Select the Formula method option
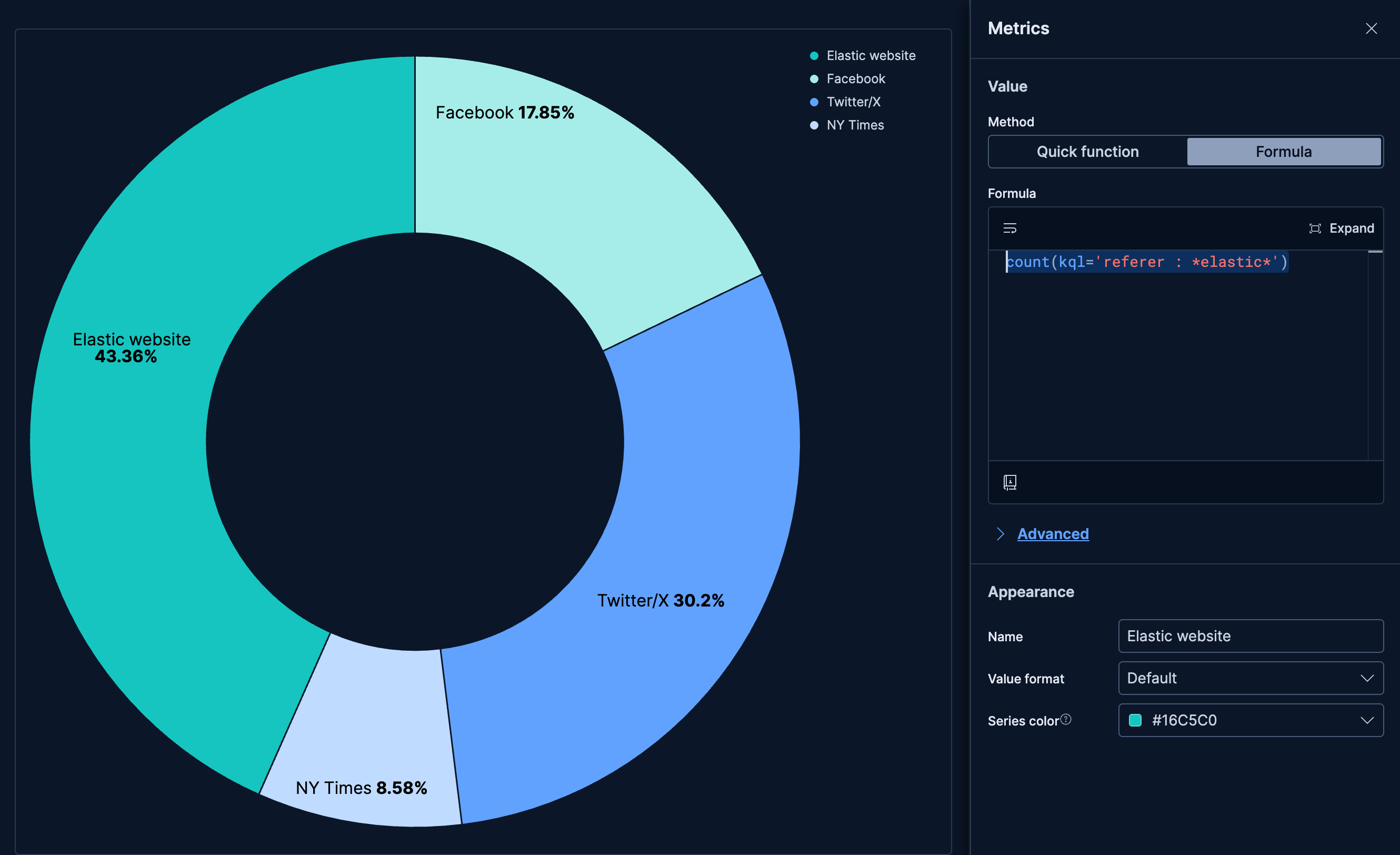 click(1284, 152)
